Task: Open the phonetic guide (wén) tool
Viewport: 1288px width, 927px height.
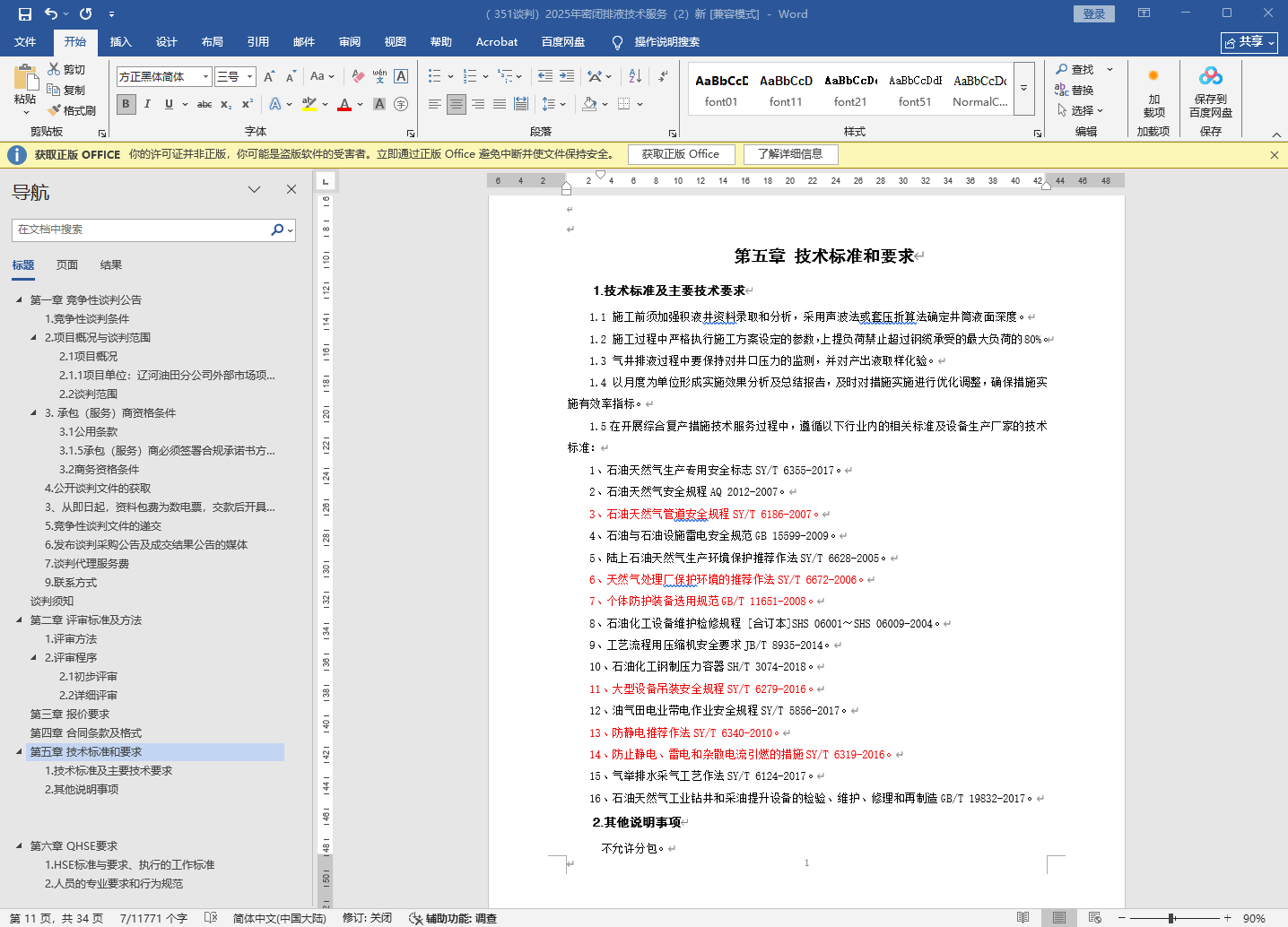Action: (x=379, y=76)
